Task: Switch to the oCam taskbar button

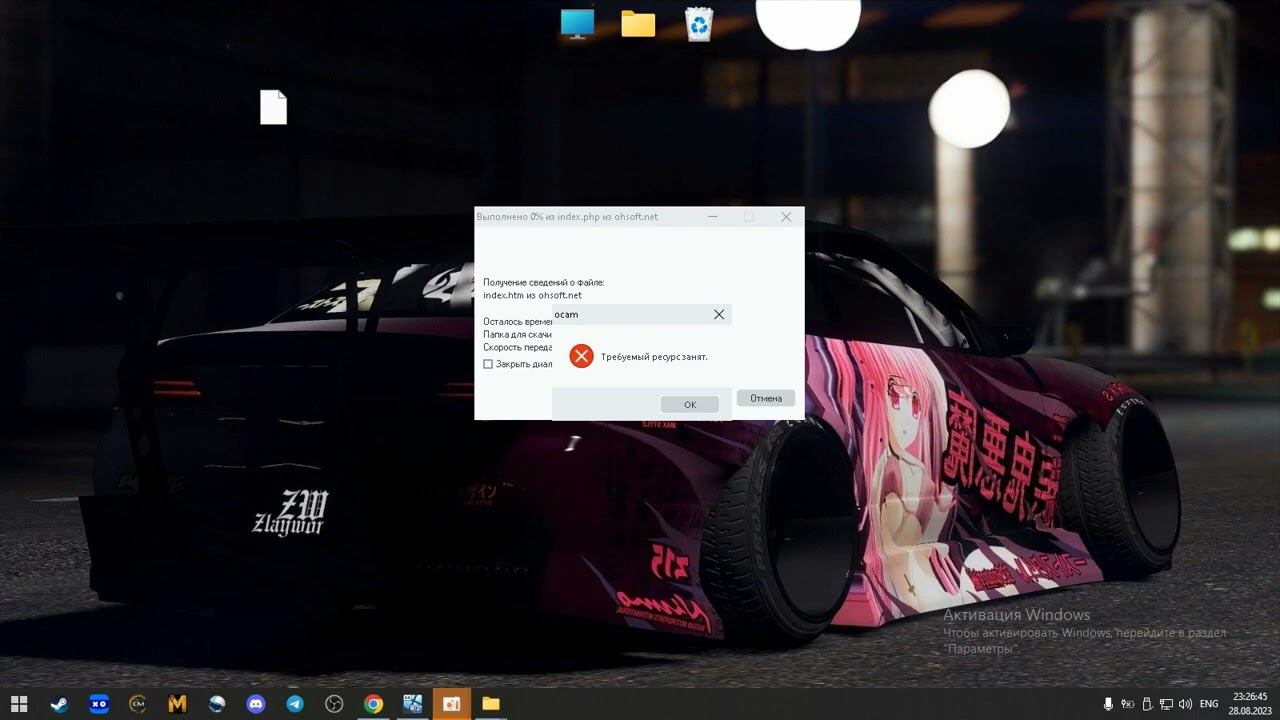Action: pos(452,704)
